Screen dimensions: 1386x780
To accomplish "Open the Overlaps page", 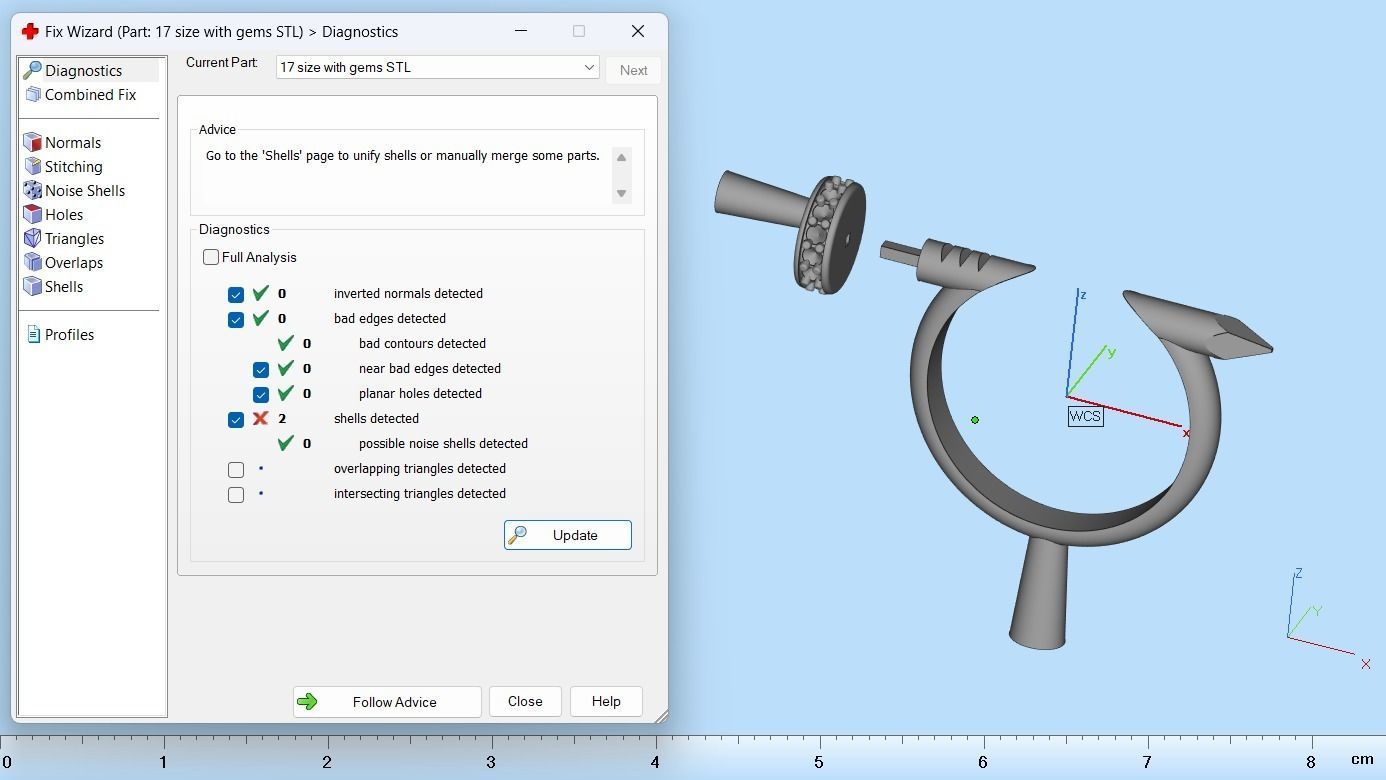I will 74,262.
